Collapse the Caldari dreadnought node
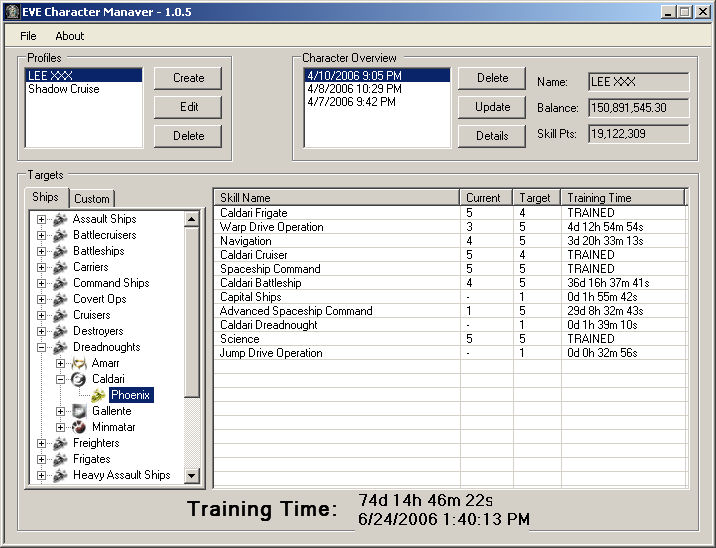 tap(60, 379)
